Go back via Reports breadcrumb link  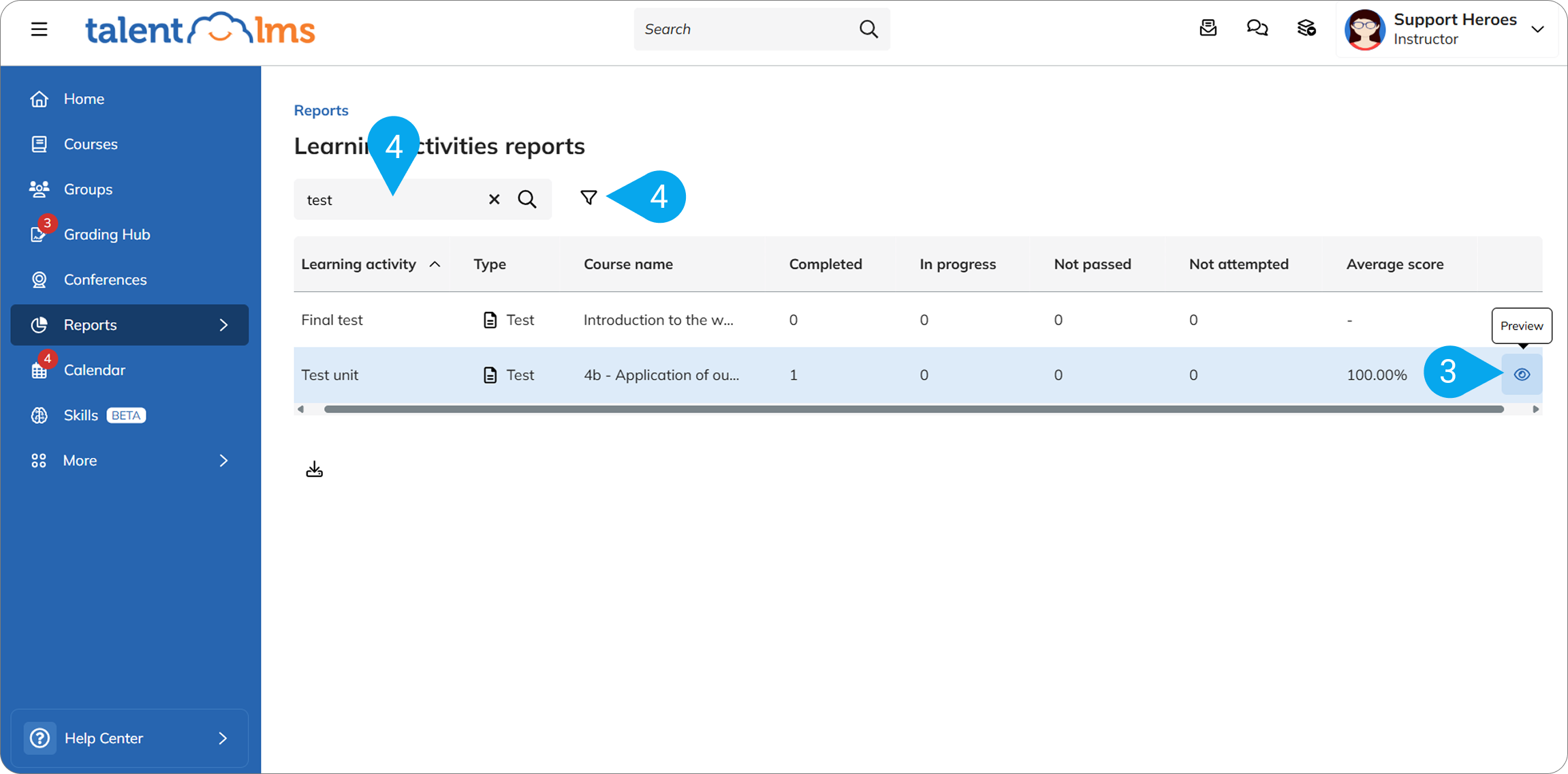[x=321, y=110]
